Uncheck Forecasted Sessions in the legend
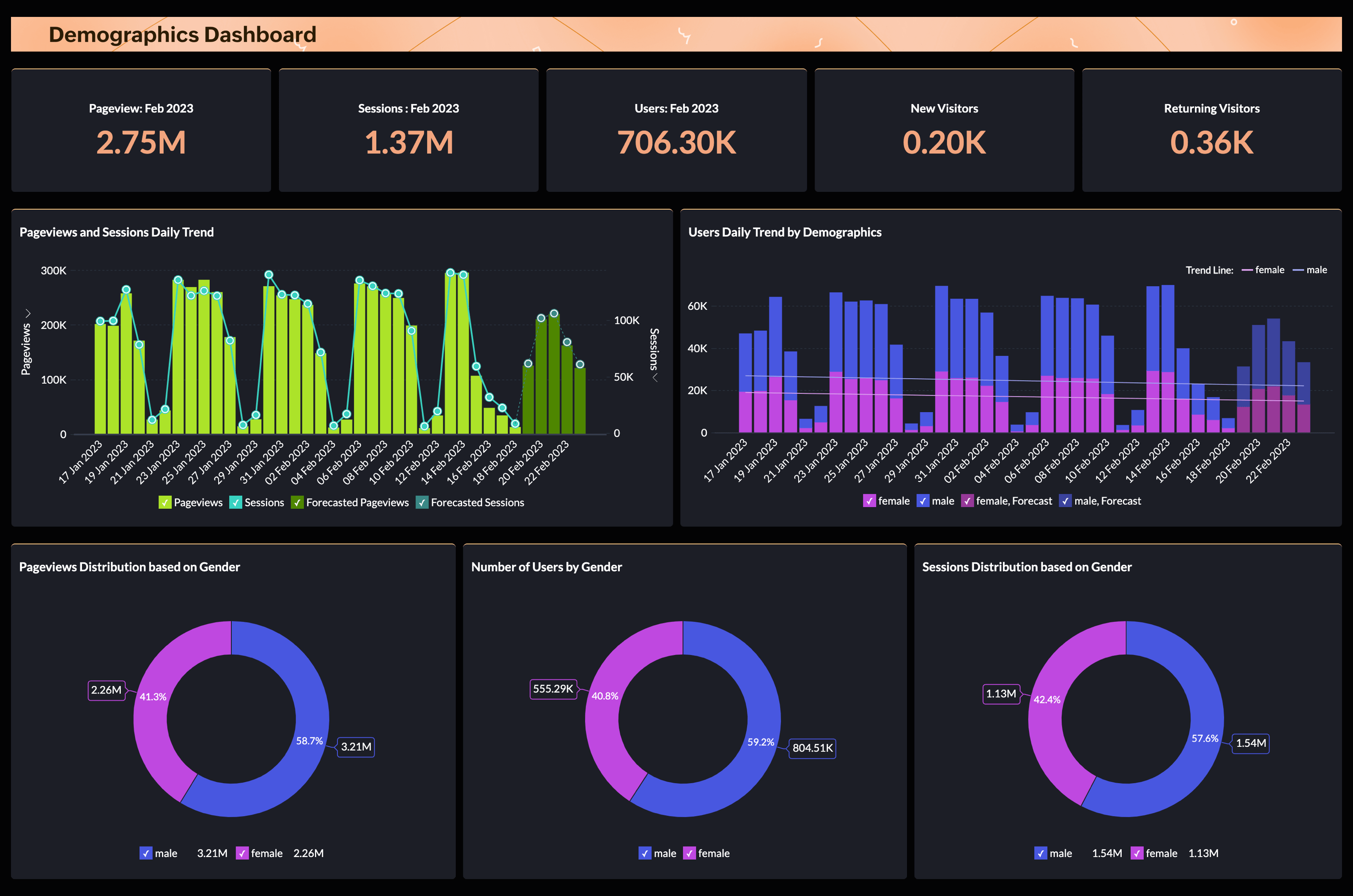 [423, 502]
